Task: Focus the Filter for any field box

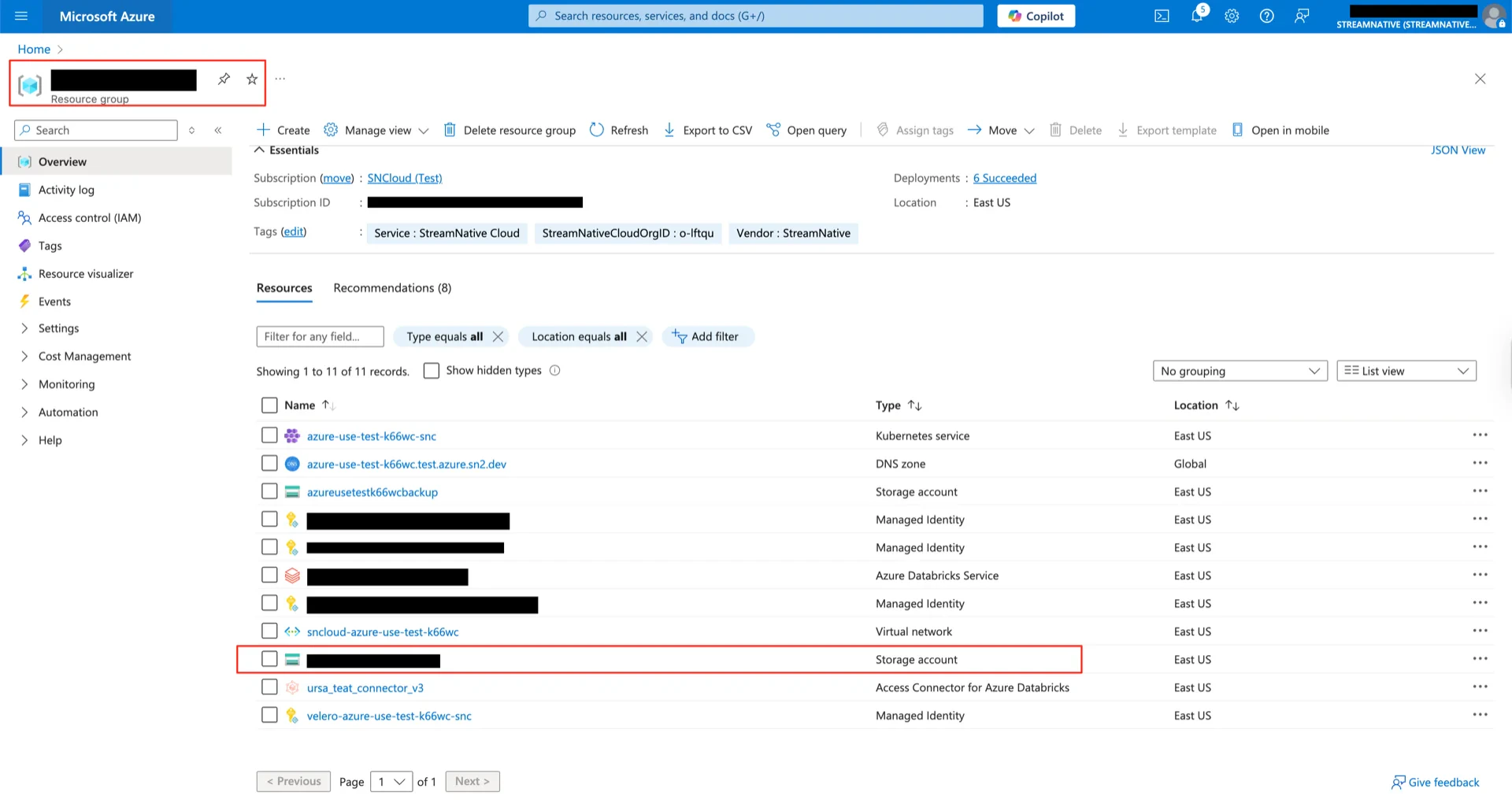Action: click(x=320, y=336)
